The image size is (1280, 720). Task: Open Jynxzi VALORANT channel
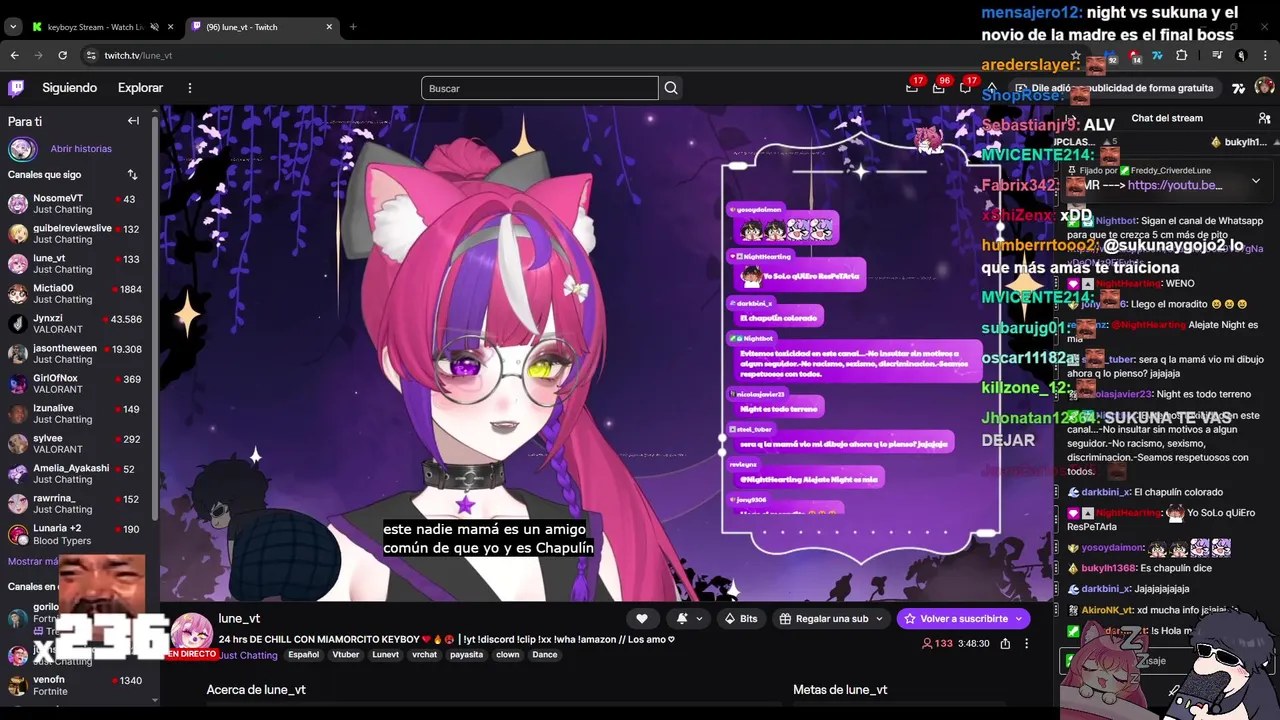pyautogui.click(x=76, y=324)
